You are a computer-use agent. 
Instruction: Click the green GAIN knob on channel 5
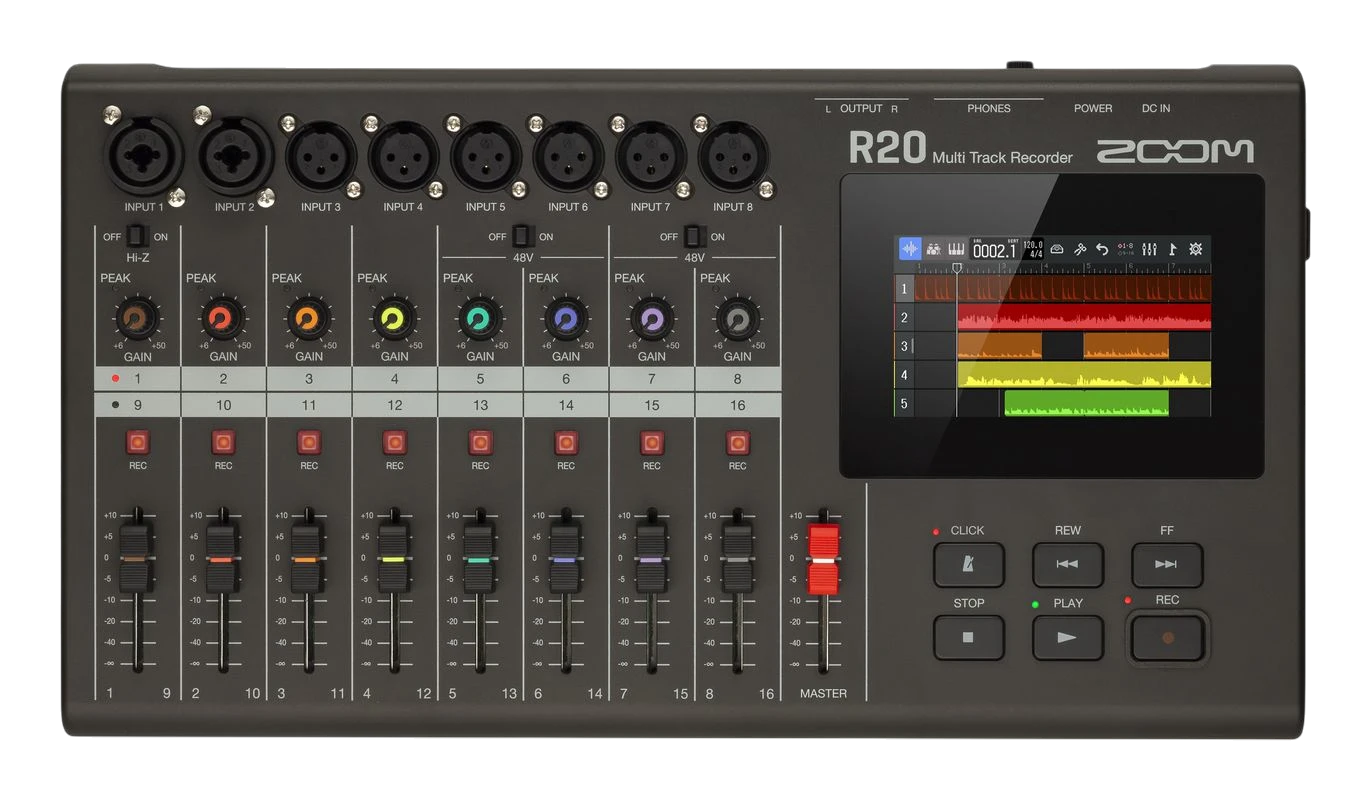pos(480,319)
